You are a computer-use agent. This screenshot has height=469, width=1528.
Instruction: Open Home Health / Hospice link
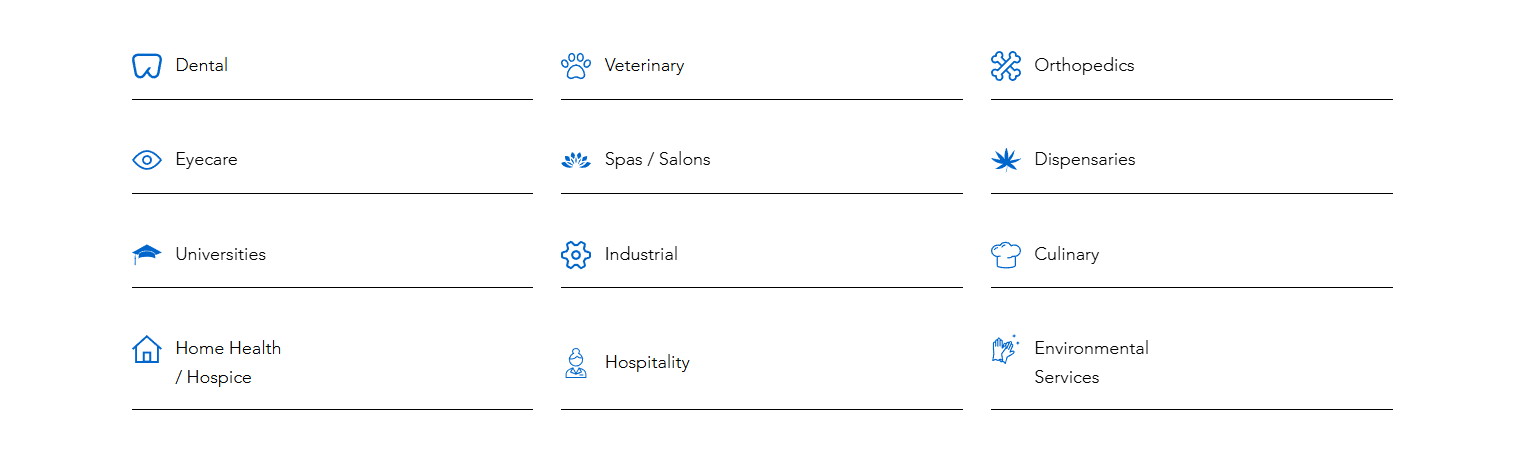[228, 363]
